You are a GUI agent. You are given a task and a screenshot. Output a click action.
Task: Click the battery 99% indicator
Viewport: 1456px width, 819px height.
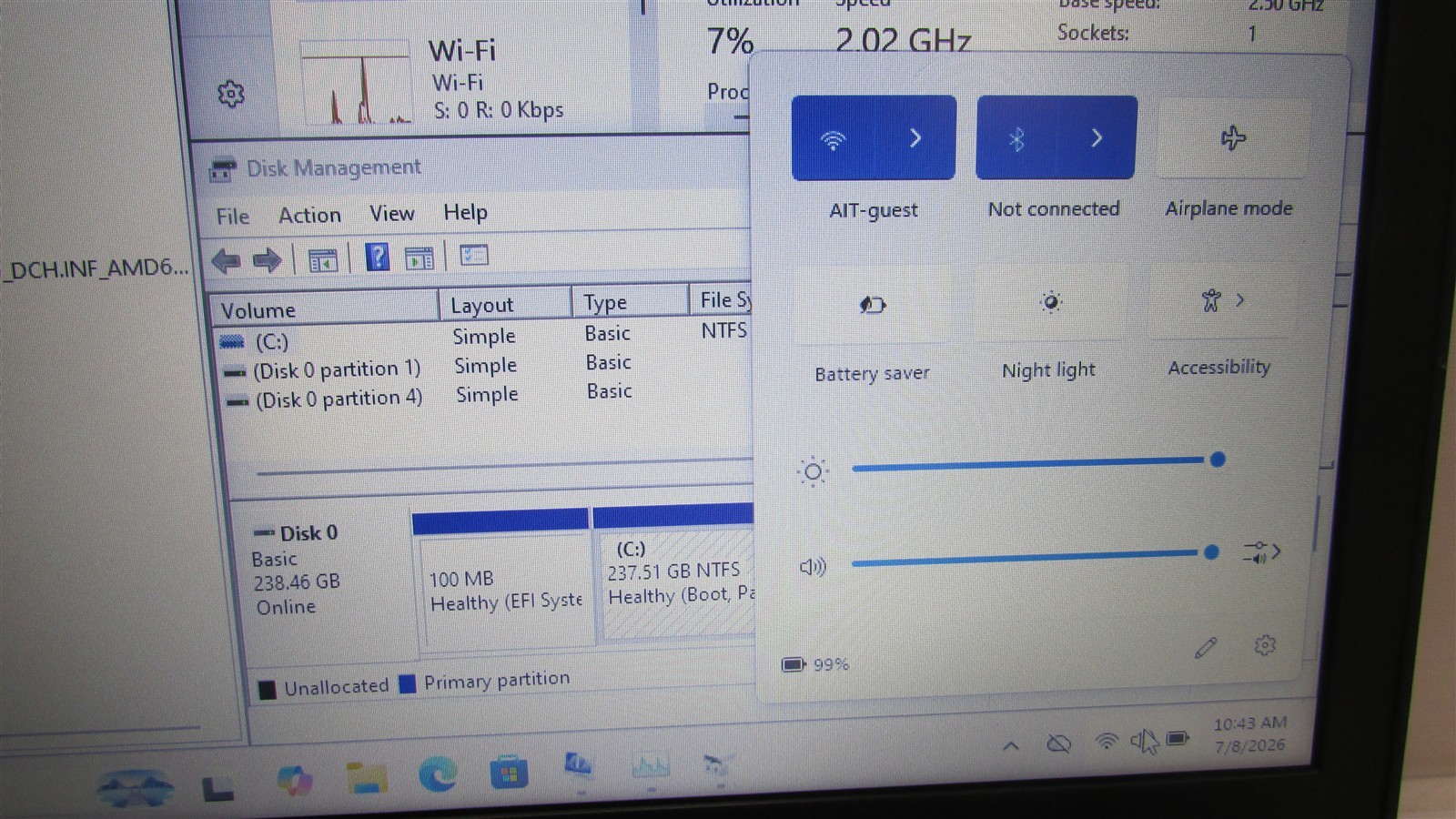(x=815, y=664)
